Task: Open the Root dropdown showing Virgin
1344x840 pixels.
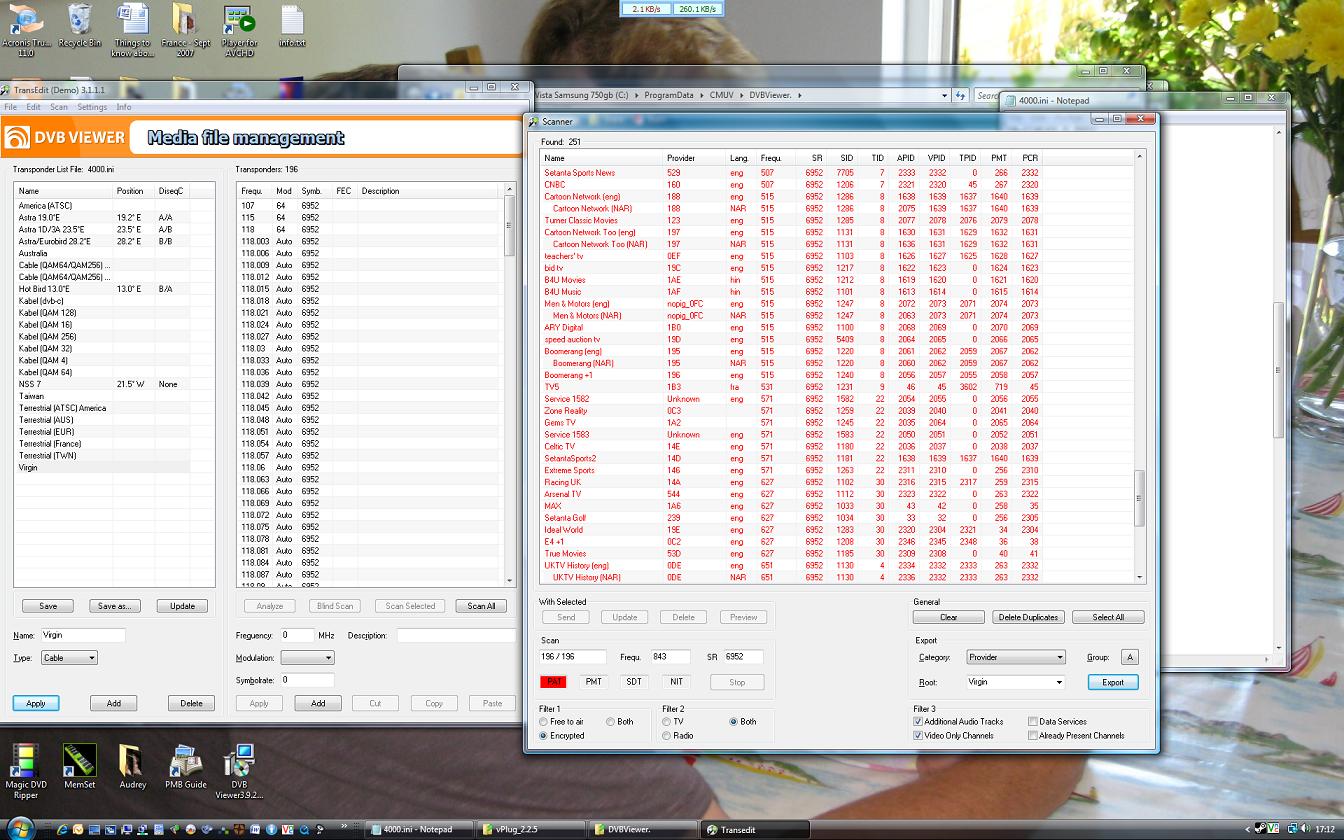Action: [1015, 682]
